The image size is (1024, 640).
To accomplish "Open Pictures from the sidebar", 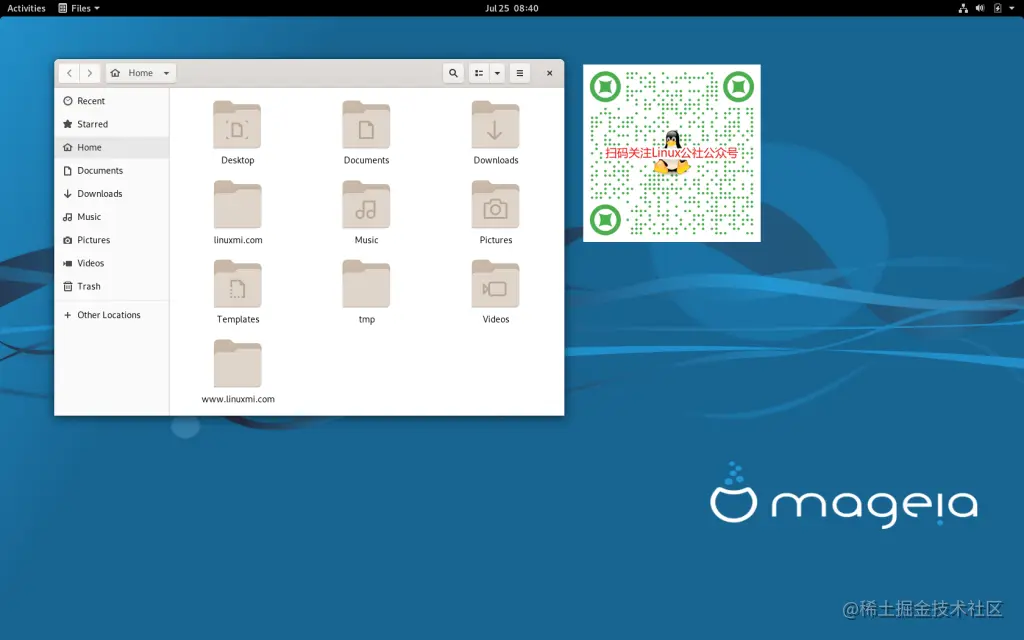I will tap(112, 240).
